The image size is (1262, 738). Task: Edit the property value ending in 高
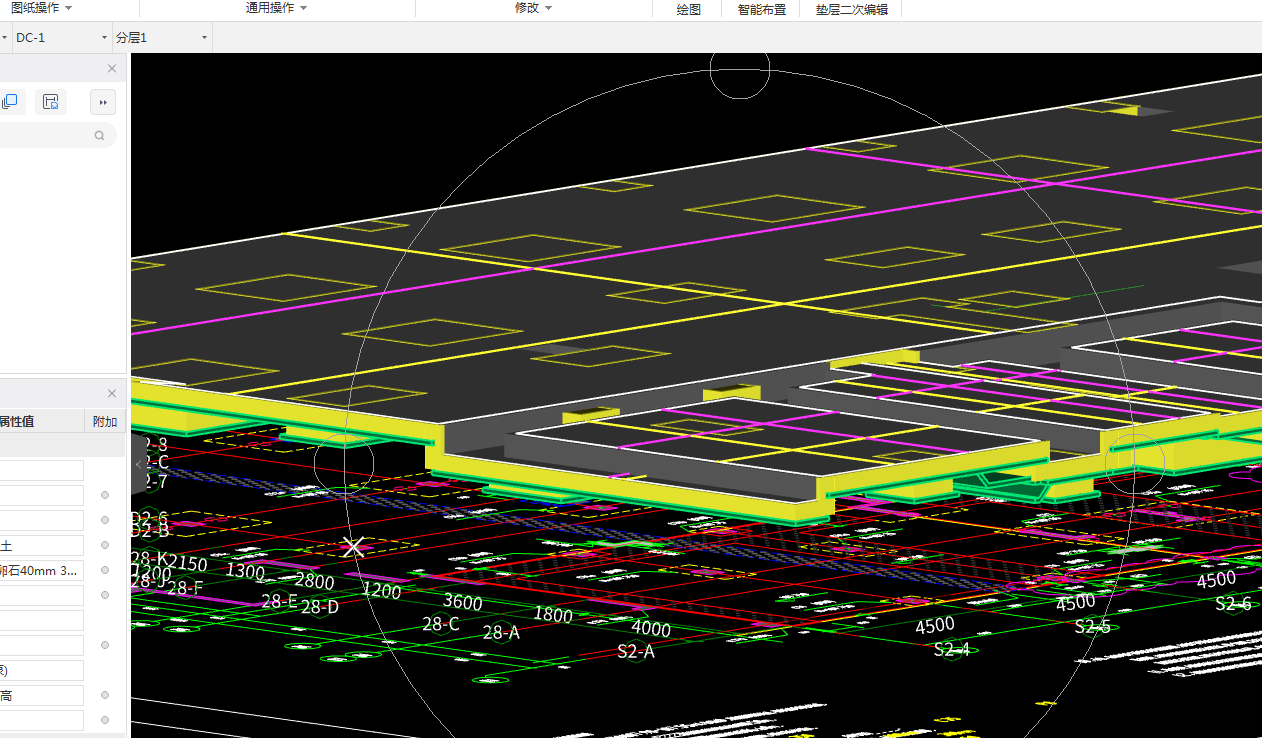pyautogui.click(x=42, y=695)
